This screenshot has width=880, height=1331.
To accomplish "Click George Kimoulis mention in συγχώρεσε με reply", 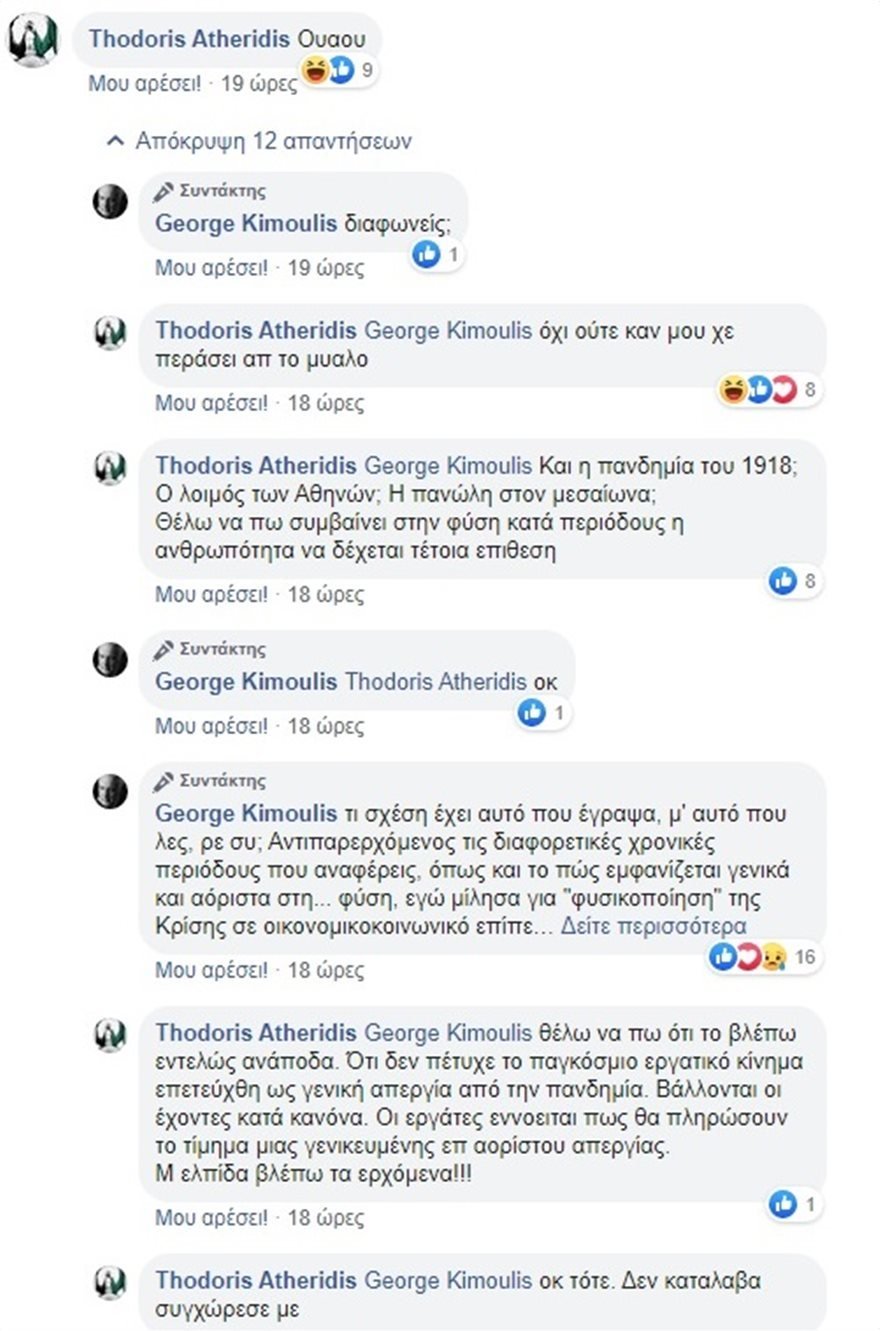I will point(448,1280).
